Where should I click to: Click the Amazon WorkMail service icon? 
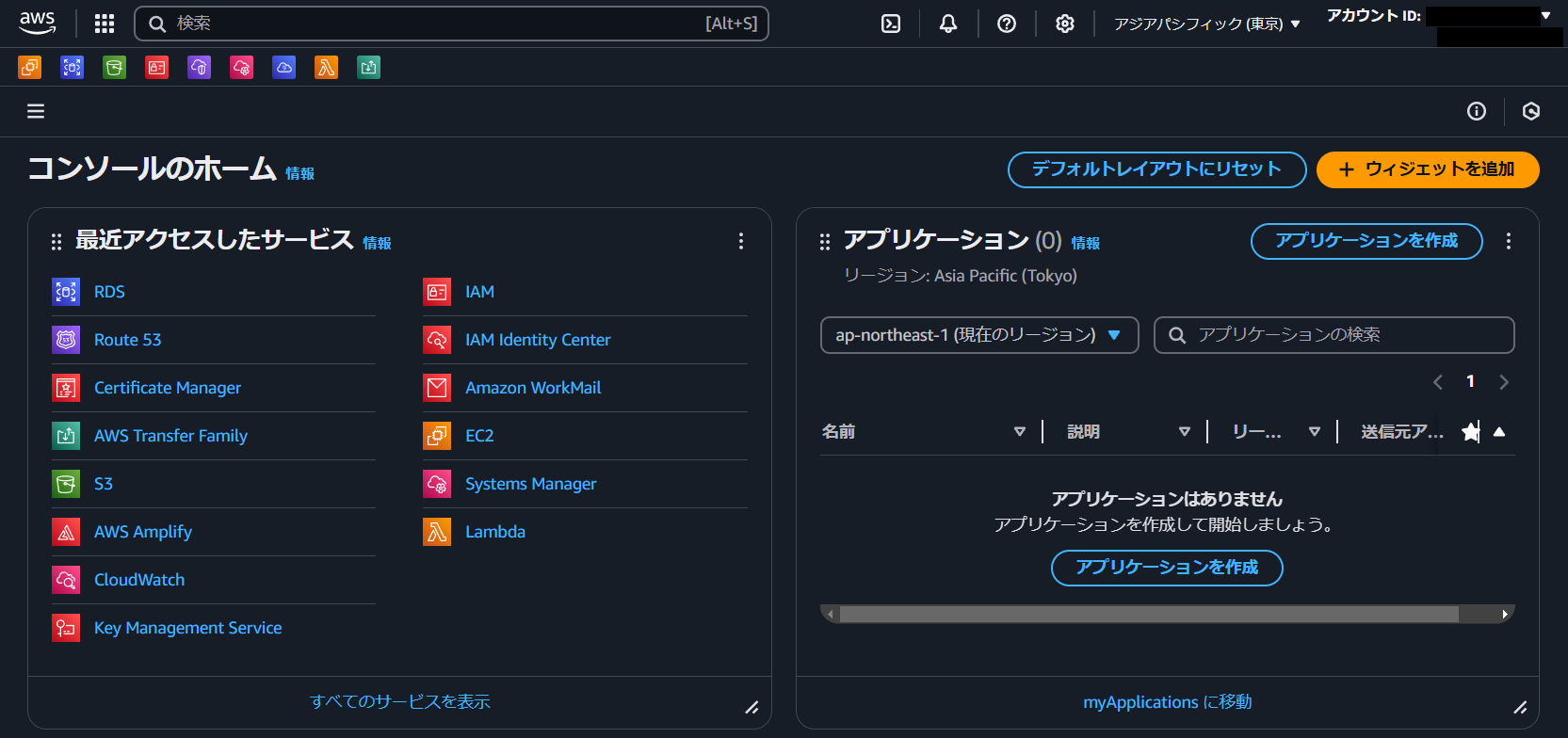[x=437, y=388]
